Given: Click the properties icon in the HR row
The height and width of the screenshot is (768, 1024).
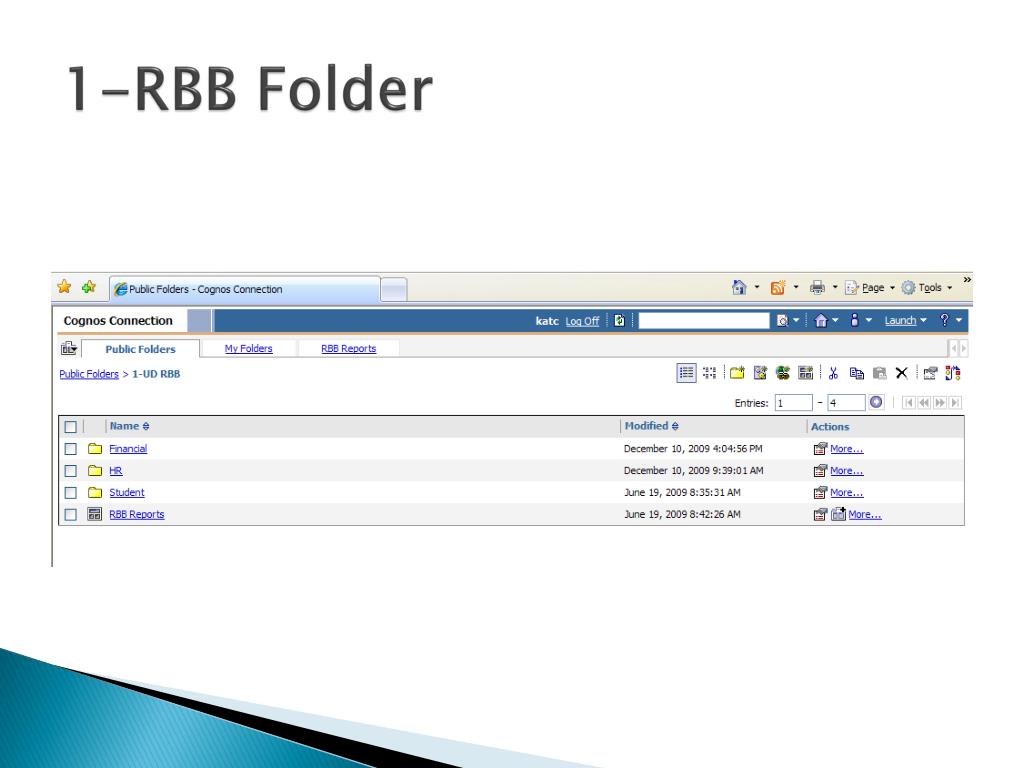Looking at the screenshot, I should pos(820,470).
